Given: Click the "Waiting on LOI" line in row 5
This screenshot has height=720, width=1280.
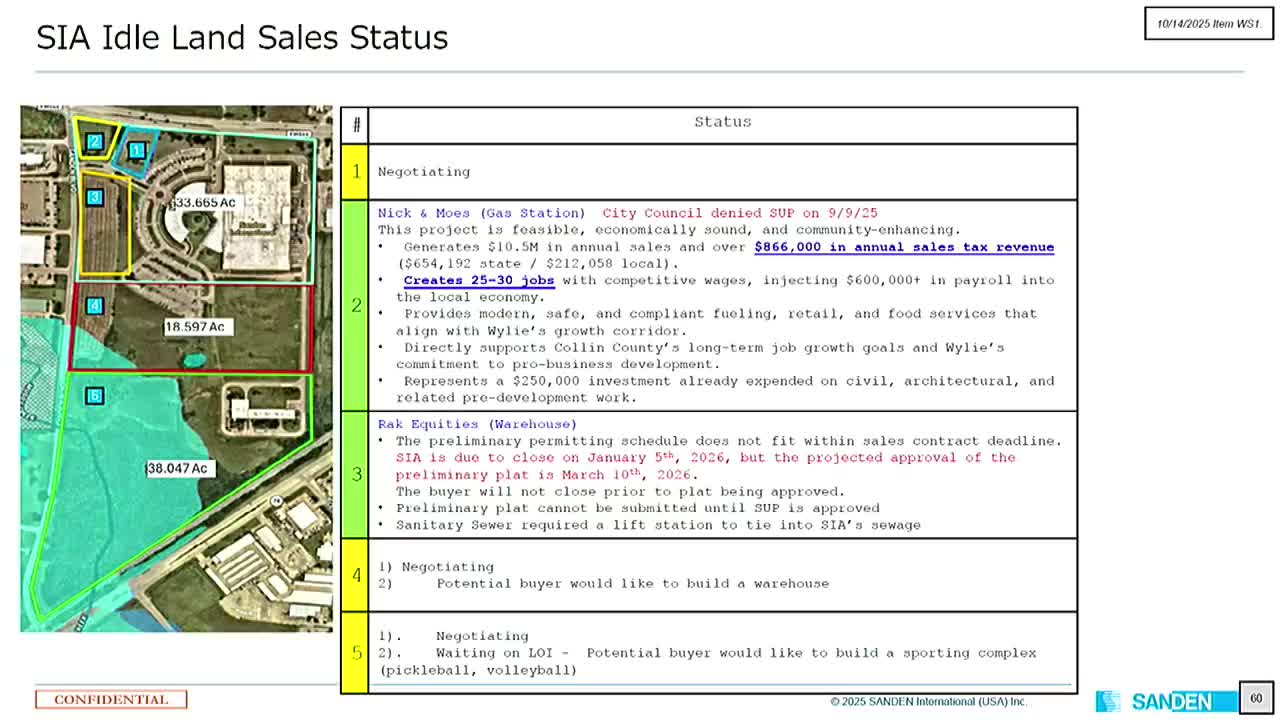Looking at the screenshot, I should [x=707, y=653].
